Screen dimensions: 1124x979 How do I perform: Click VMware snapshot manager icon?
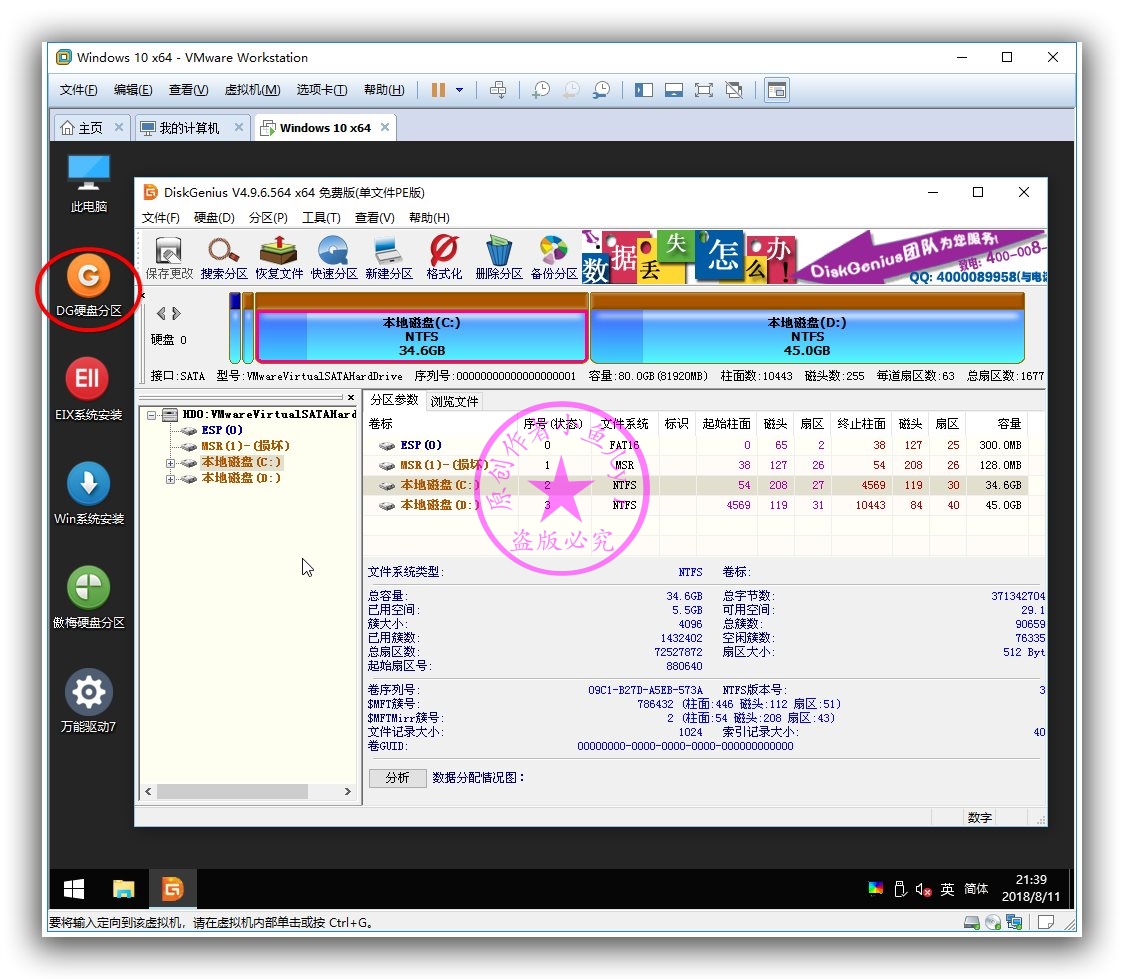(x=601, y=90)
